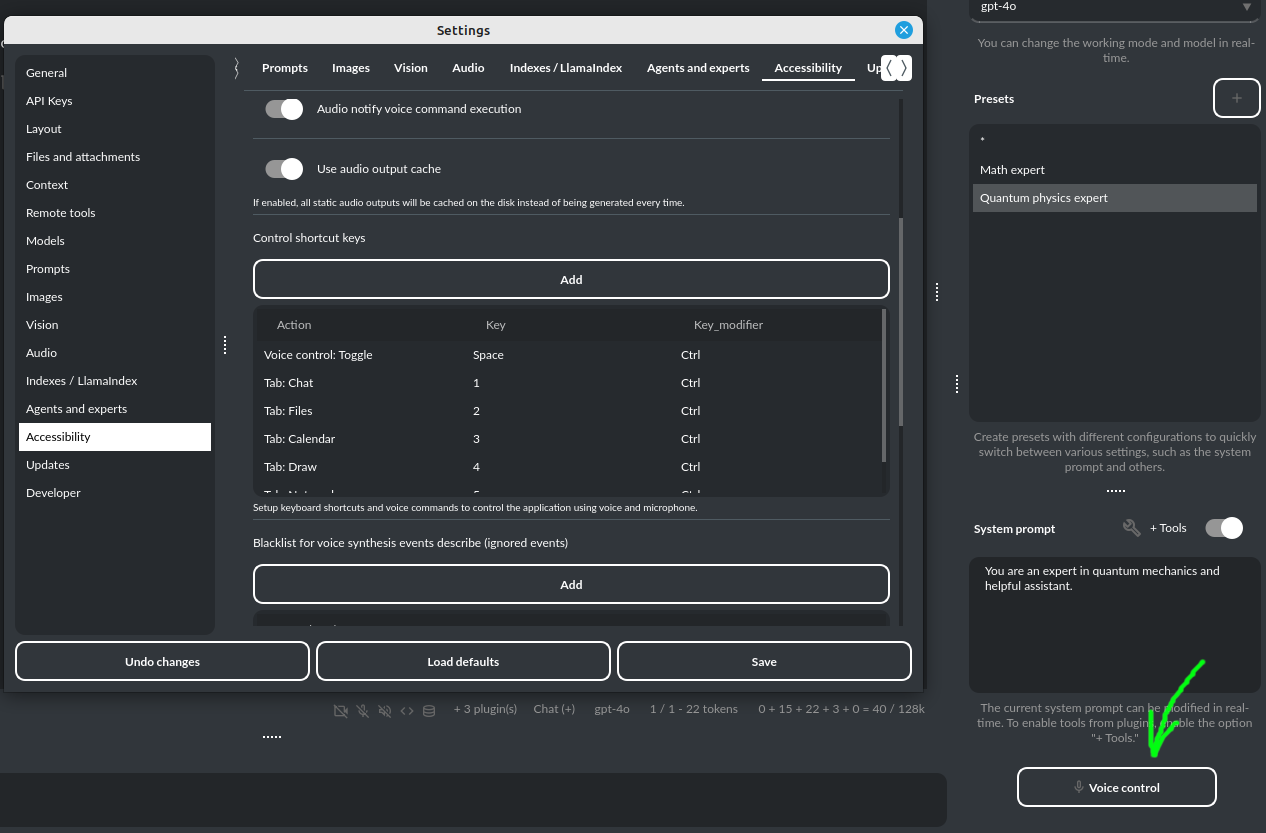The width and height of the screenshot is (1266, 833).
Task: Toggle the + Tools switch
Action: [1224, 528]
